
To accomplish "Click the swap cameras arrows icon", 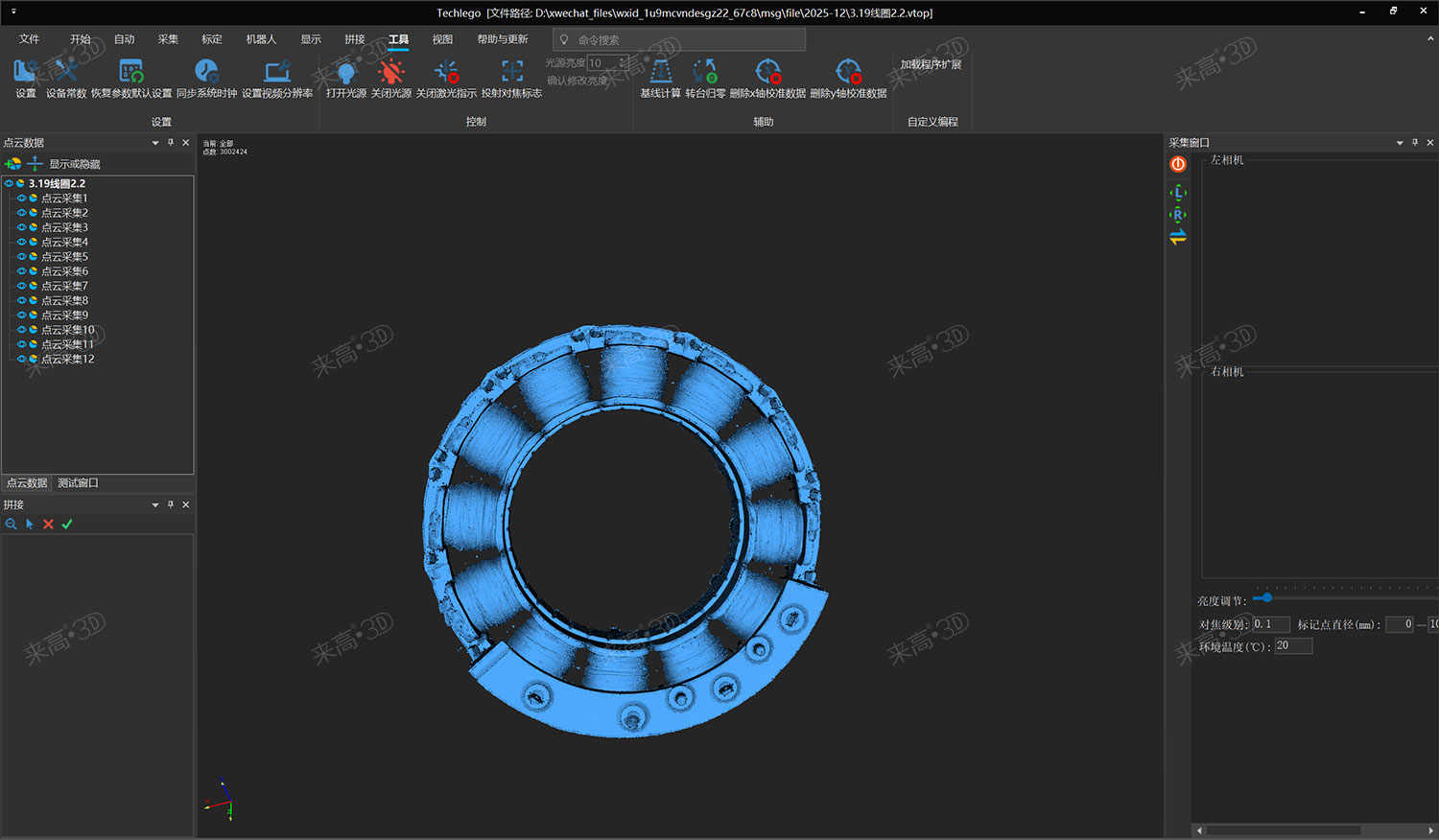I will tap(1178, 237).
